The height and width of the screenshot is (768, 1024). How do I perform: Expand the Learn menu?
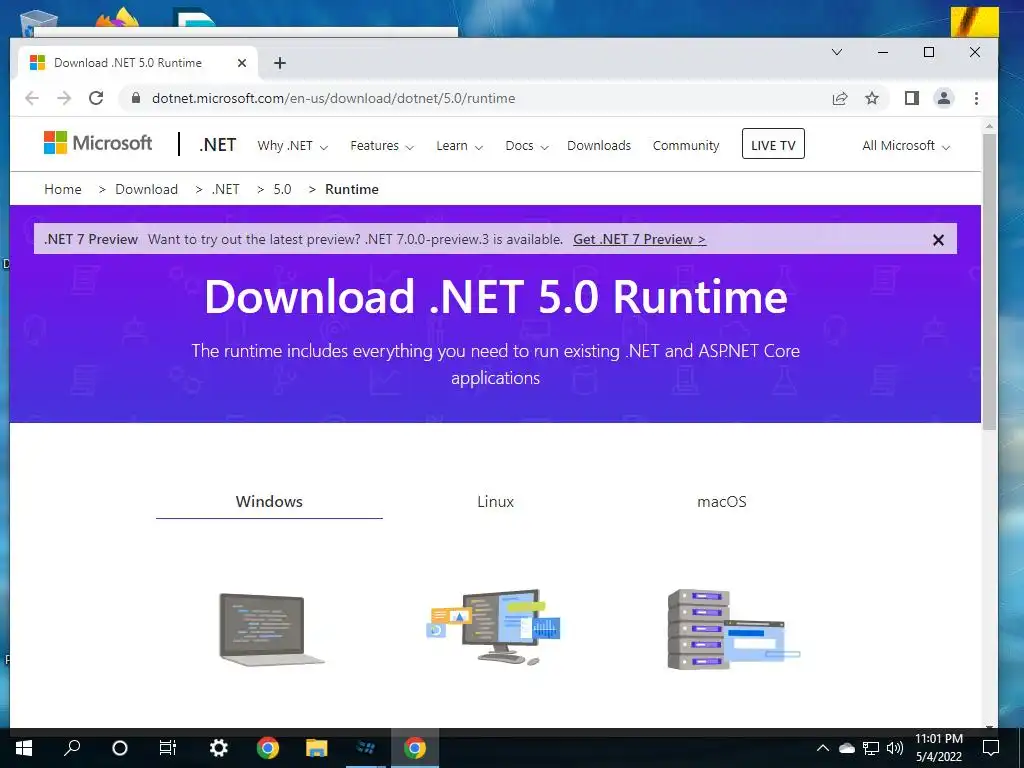coord(460,146)
